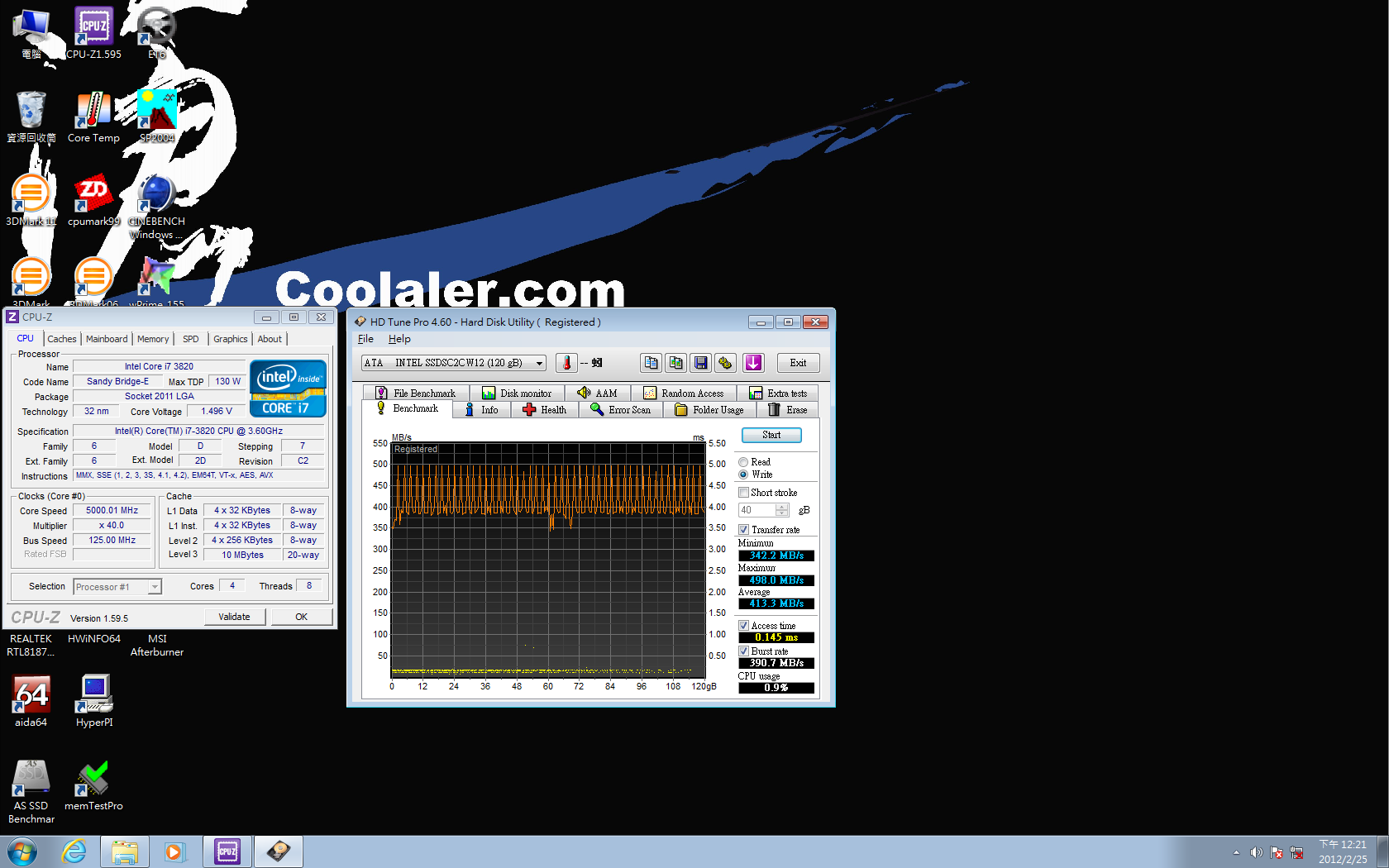Image resolution: width=1389 pixels, height=868 pixels.
Task: Open the File Benchmark tab
Action: click(416, 393)
